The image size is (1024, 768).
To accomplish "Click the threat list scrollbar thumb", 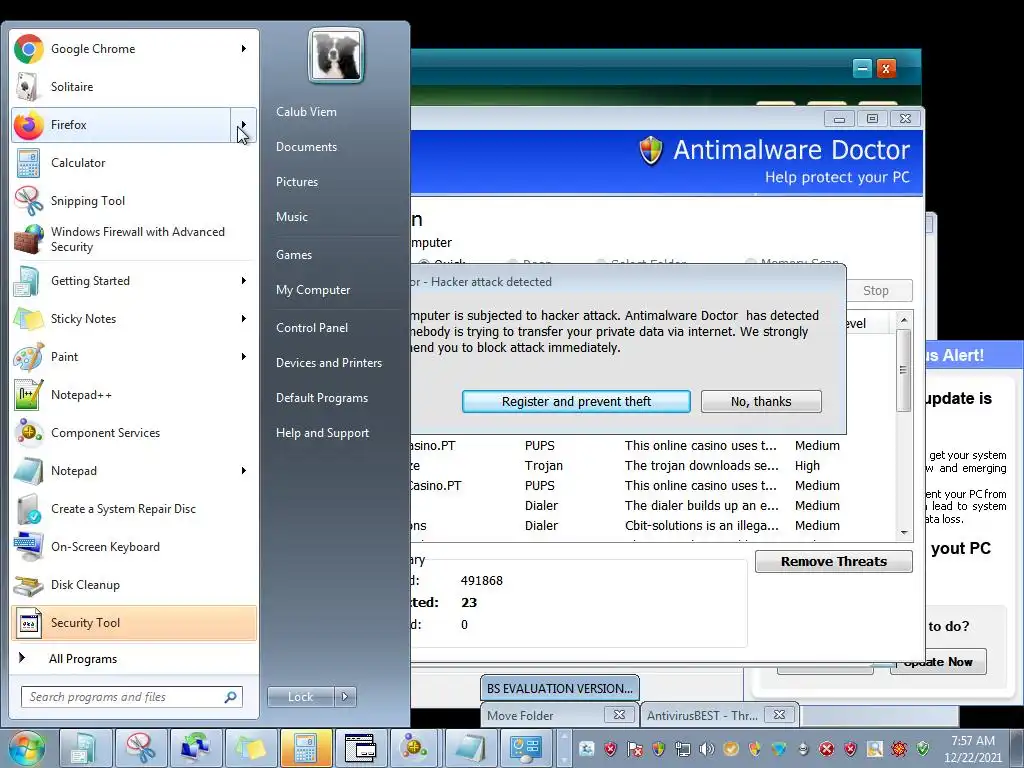I will point(904,370).
